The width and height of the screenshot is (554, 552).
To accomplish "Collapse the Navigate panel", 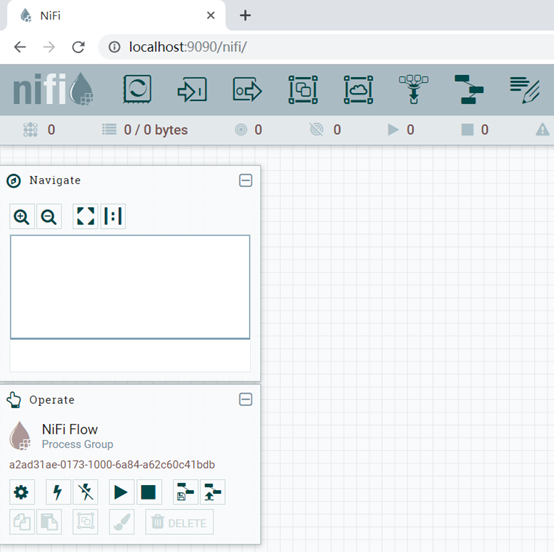I will [x=246, y=181].
